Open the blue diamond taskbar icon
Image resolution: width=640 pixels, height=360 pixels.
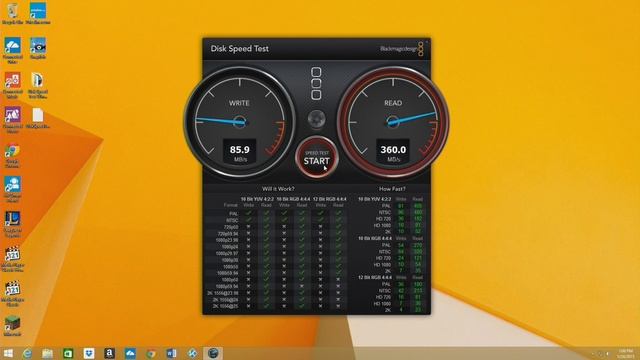click(x=192, y=353)
